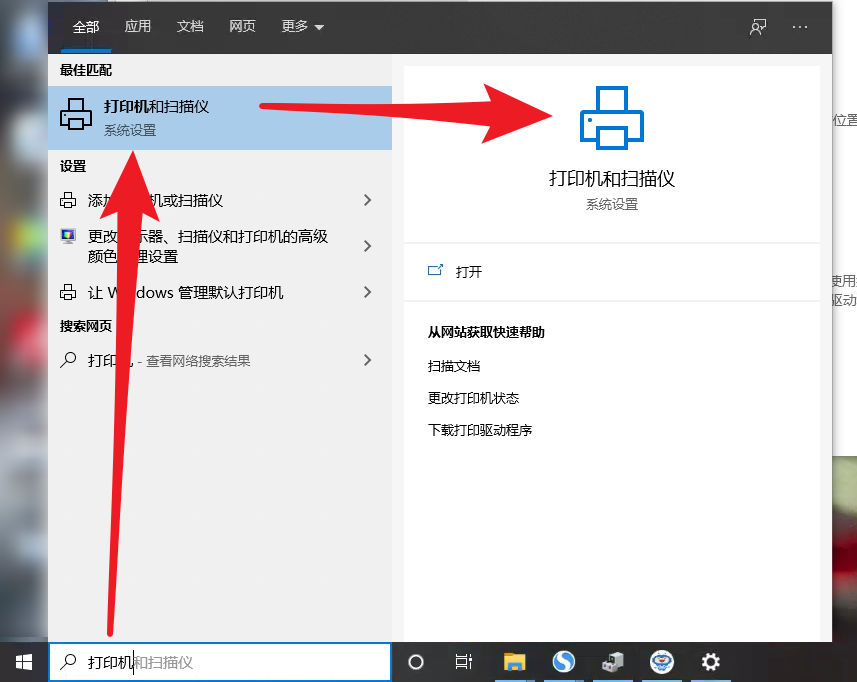The width and height of the screenshot is (857, 682).
Task: Click printer icon beside 管理默认打印机
Action: pyautogui.click(x=68, y=292)
